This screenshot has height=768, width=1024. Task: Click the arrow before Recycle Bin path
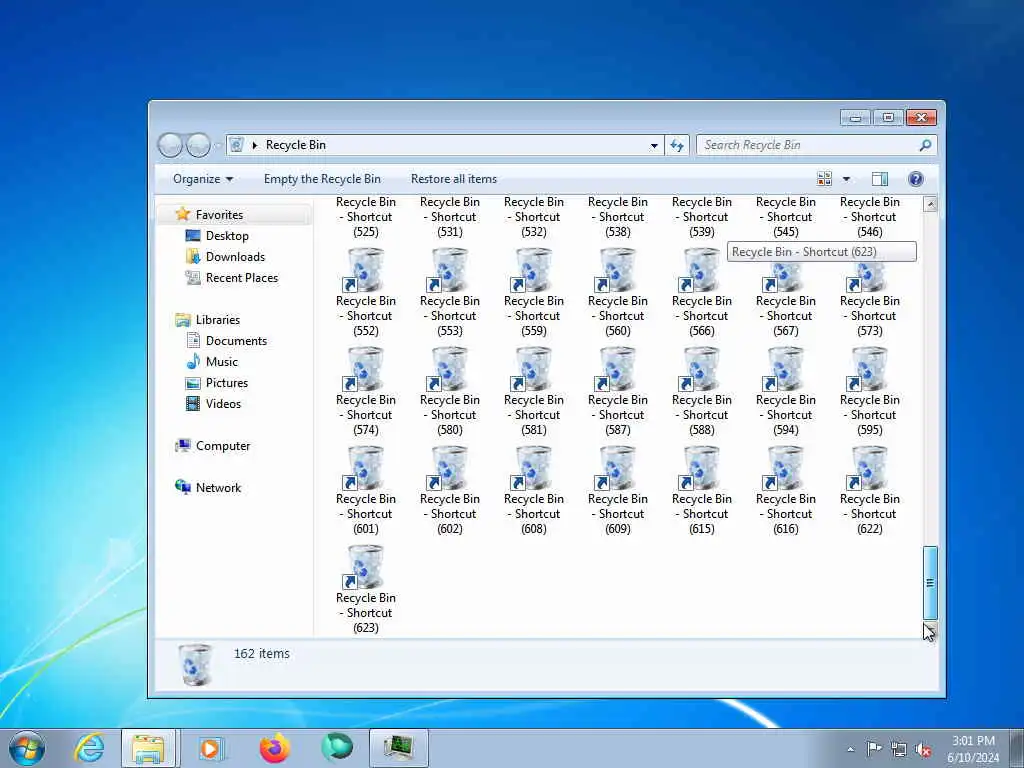255,145
